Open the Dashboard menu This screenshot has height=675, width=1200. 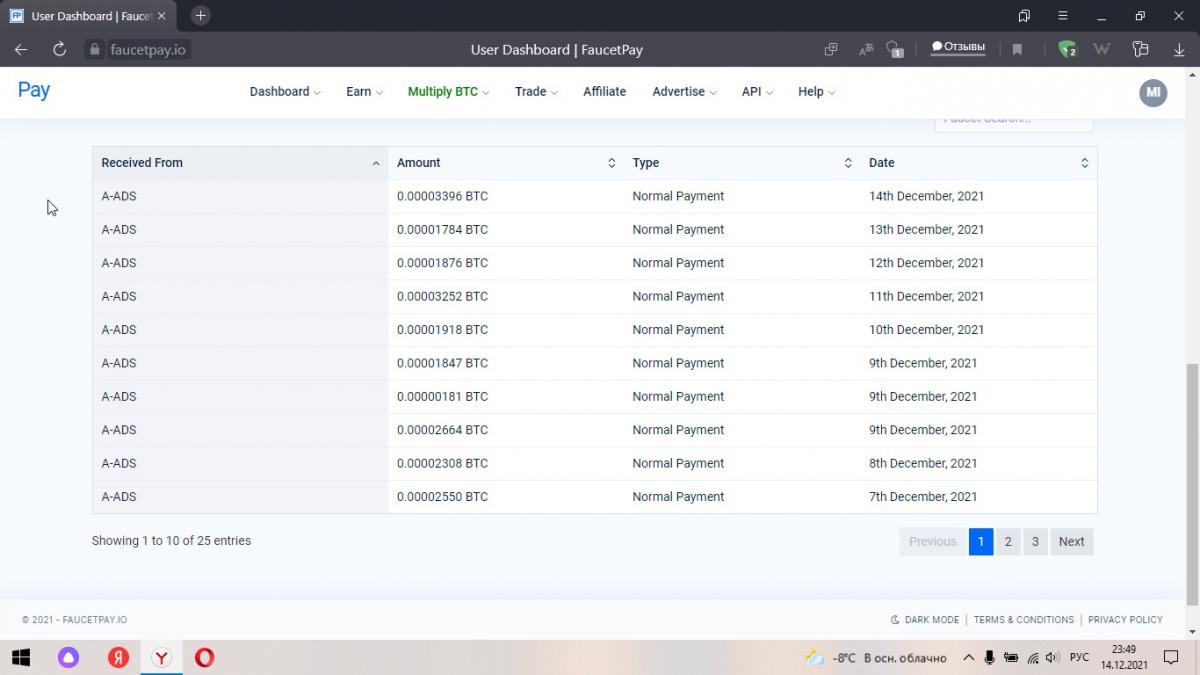pyautogui.click(x=285, y=92)
